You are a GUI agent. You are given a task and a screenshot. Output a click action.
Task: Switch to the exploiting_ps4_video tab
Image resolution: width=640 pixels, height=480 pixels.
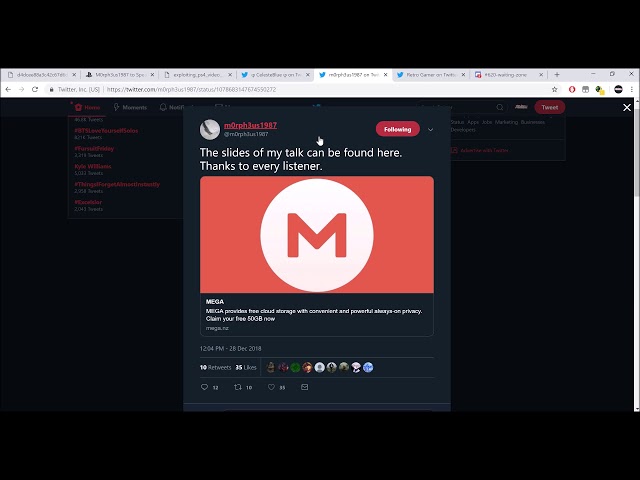click(x=197, y=75)
